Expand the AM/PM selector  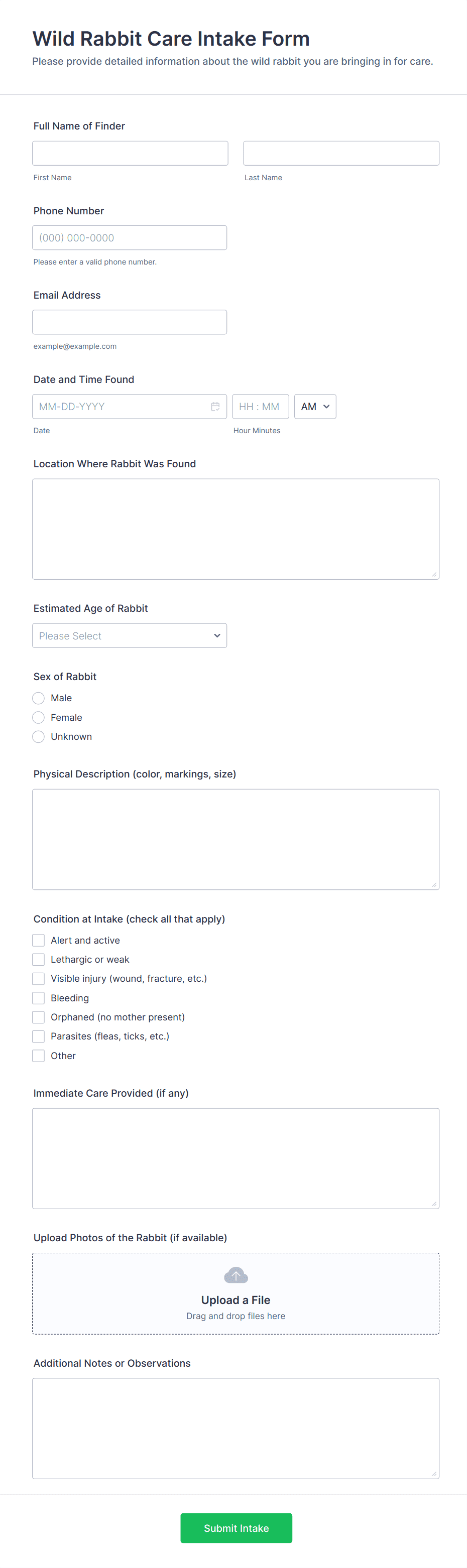315,407
